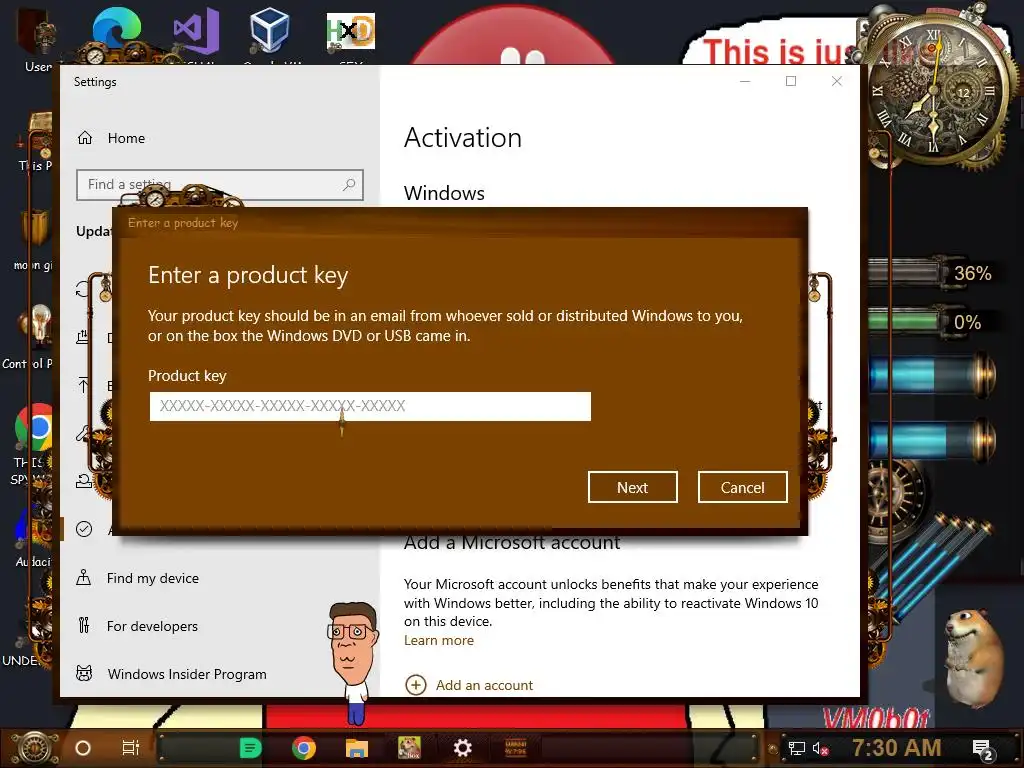Click the Windows Insider cat icon

[84, 673]
